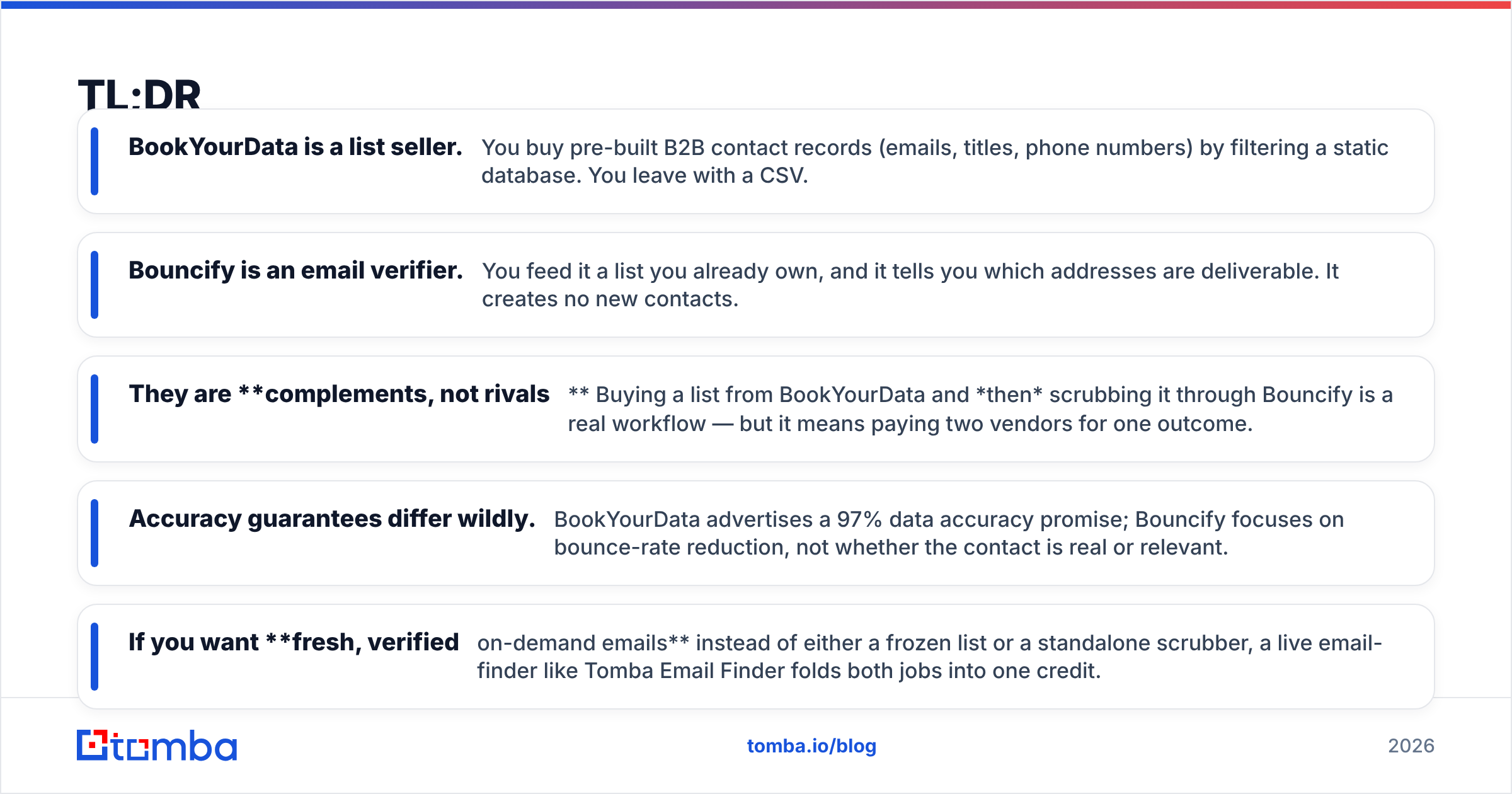Click the 'If you want fresh, verified' heading
1512x794 pixels.
[x=294, y=642]
